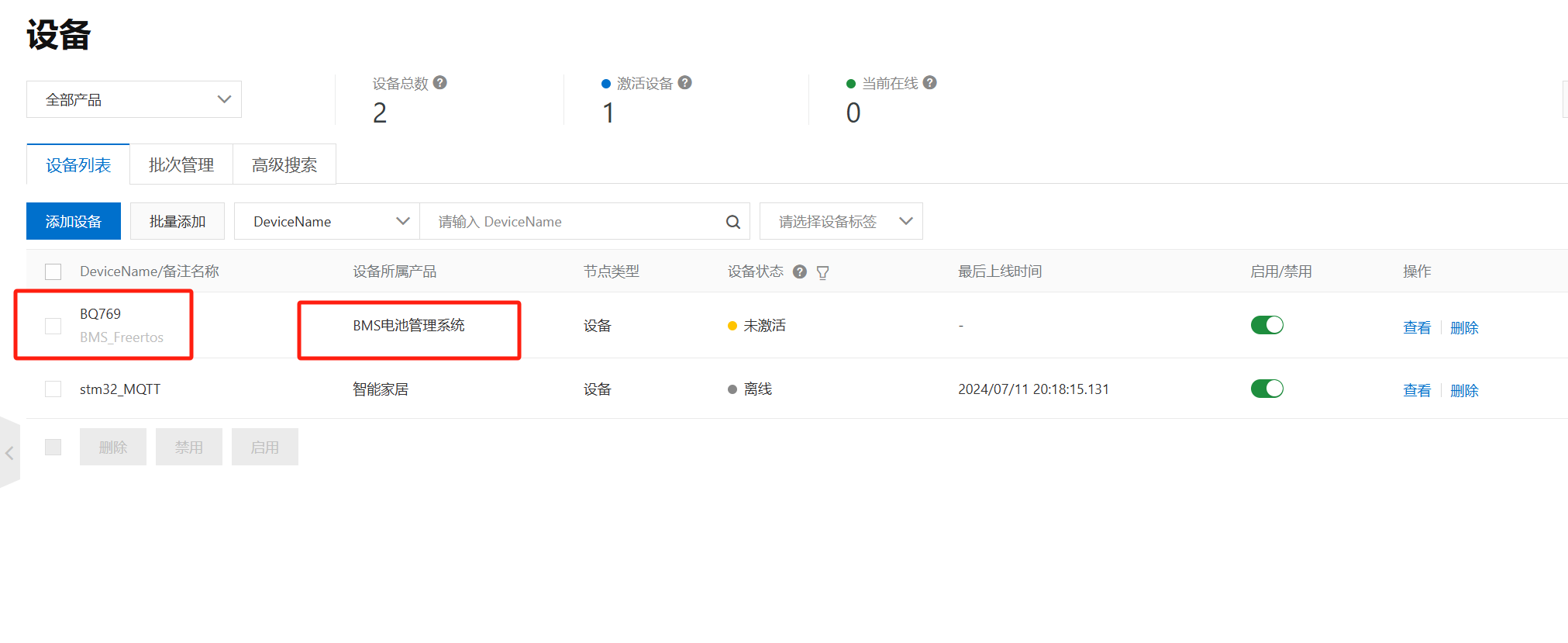
Task: Click the BMS电池管理系统 product cell
Action: [x=408, y=325]
